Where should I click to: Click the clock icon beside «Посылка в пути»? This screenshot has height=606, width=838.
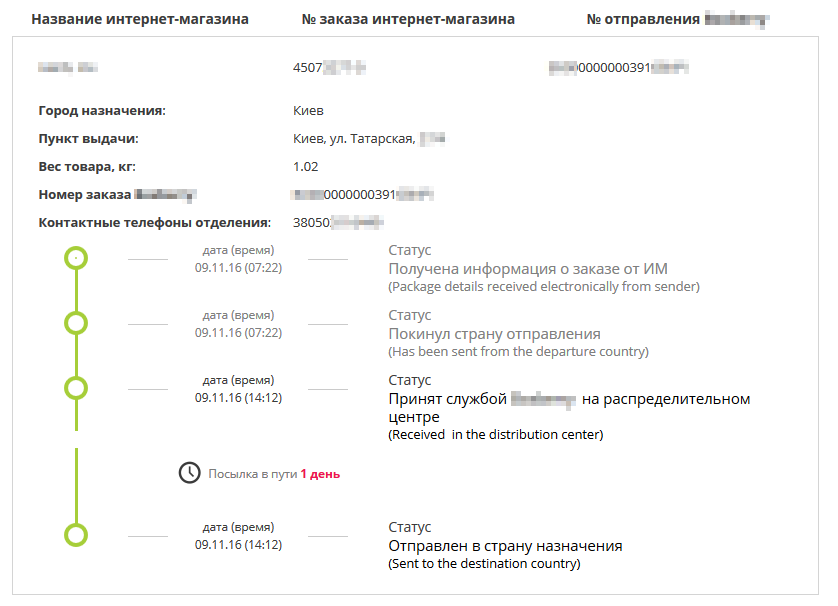coord(189,473)
